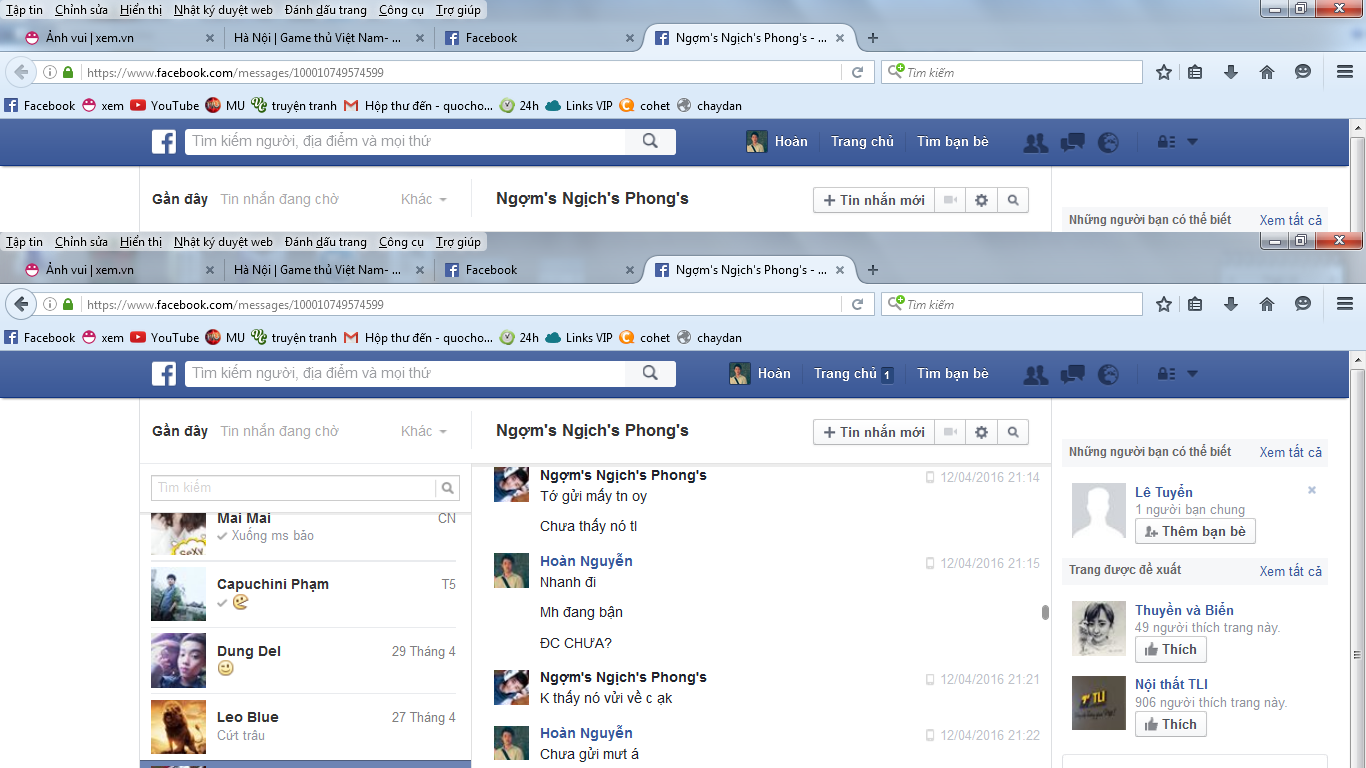Viewport: 1366px width, 768px height.
Task: Show bookmarks list icon in lower window
Action: (x=1195, y=304)
